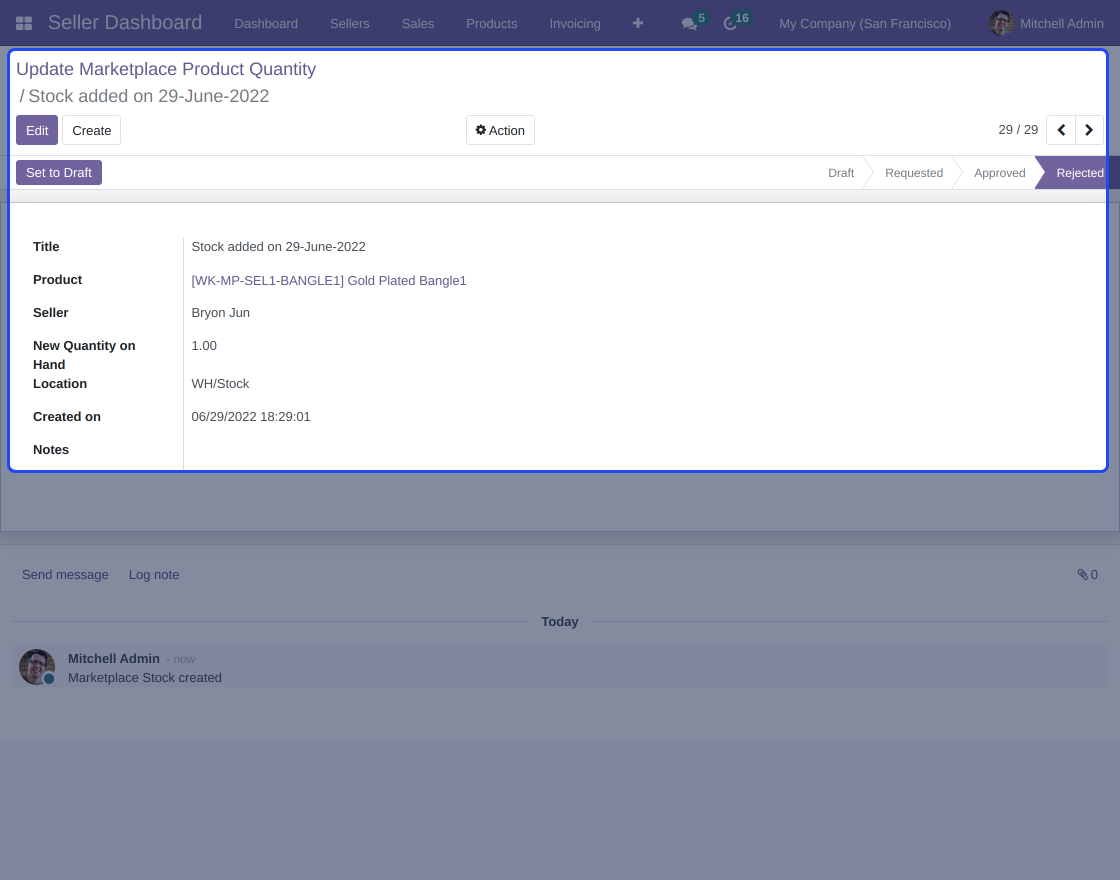The height and width of the screenshot is (880, 1120).
Task: Click quantity value '1.00'
Action: (x=204, y=346)
